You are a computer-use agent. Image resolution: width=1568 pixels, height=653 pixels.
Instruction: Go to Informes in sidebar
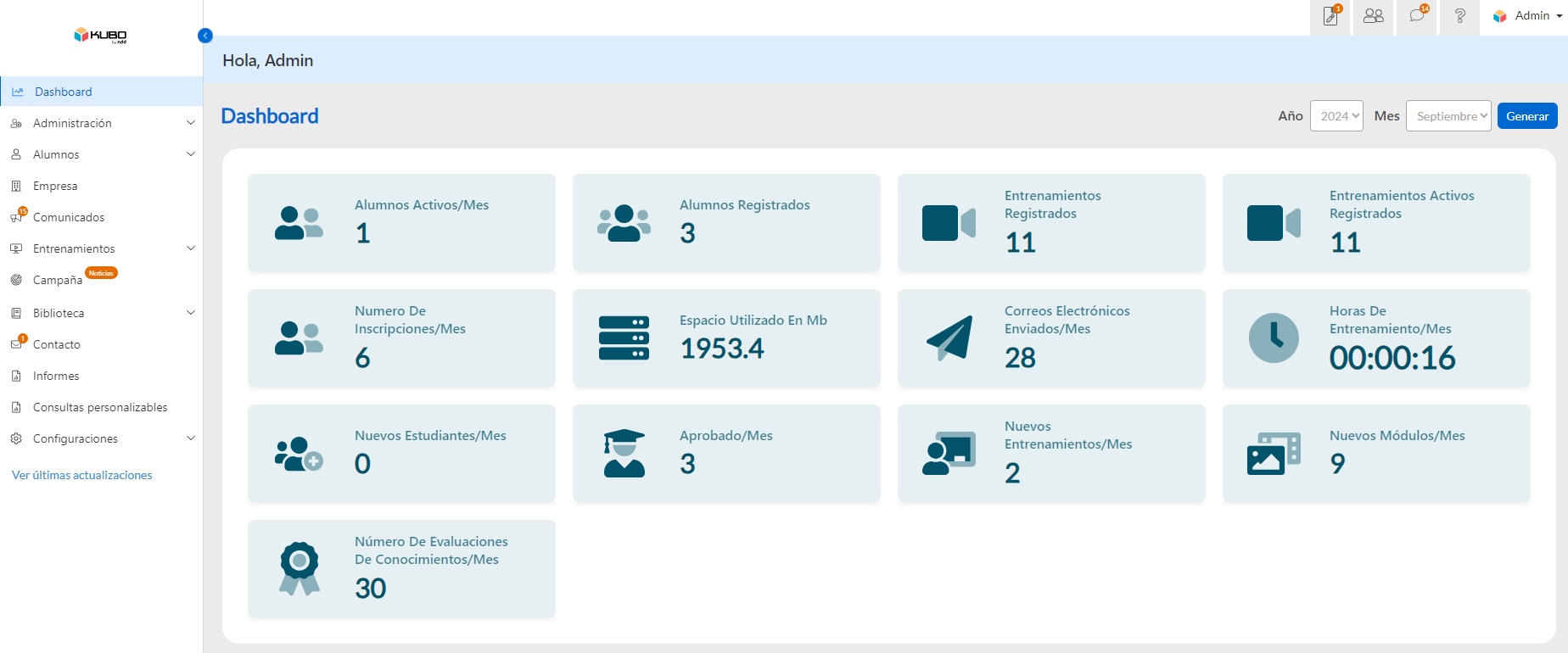coord(56,376)
